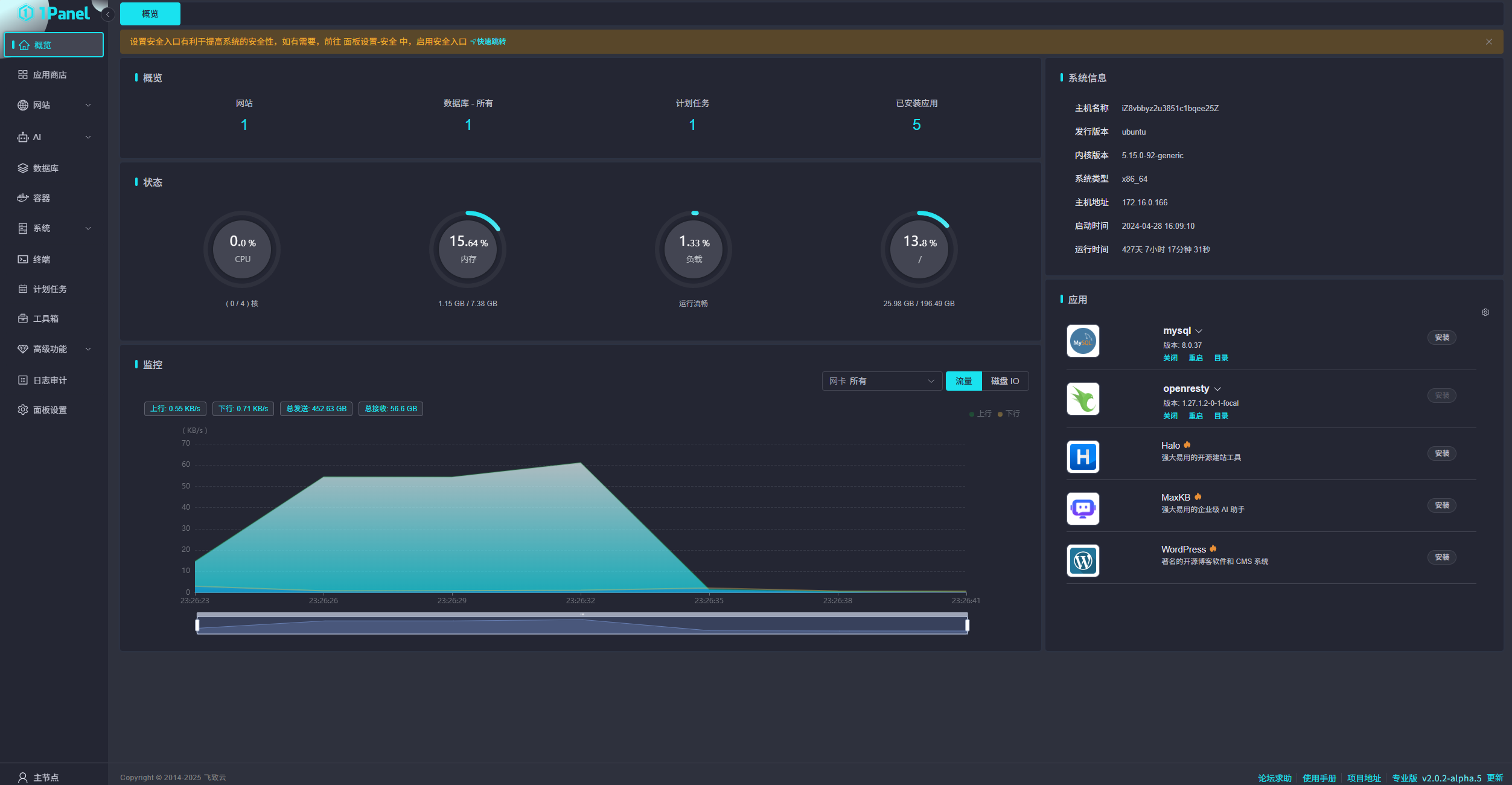Switch monitor chart to Disk IO
The height and width of the screenshot is (785, 1512).
(1004, 381)
